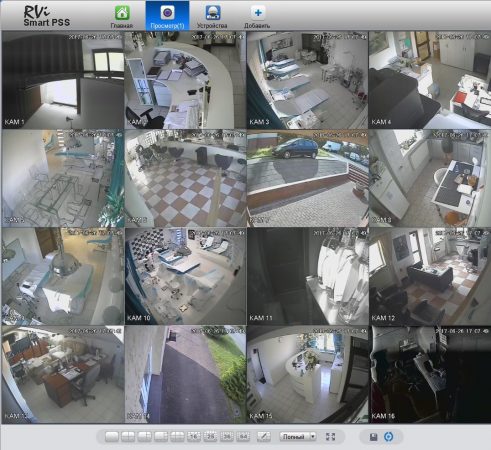Viewport: 491px width, 450px height.
Task: Click the blue circular tour icon
Action: click(389, 437)
